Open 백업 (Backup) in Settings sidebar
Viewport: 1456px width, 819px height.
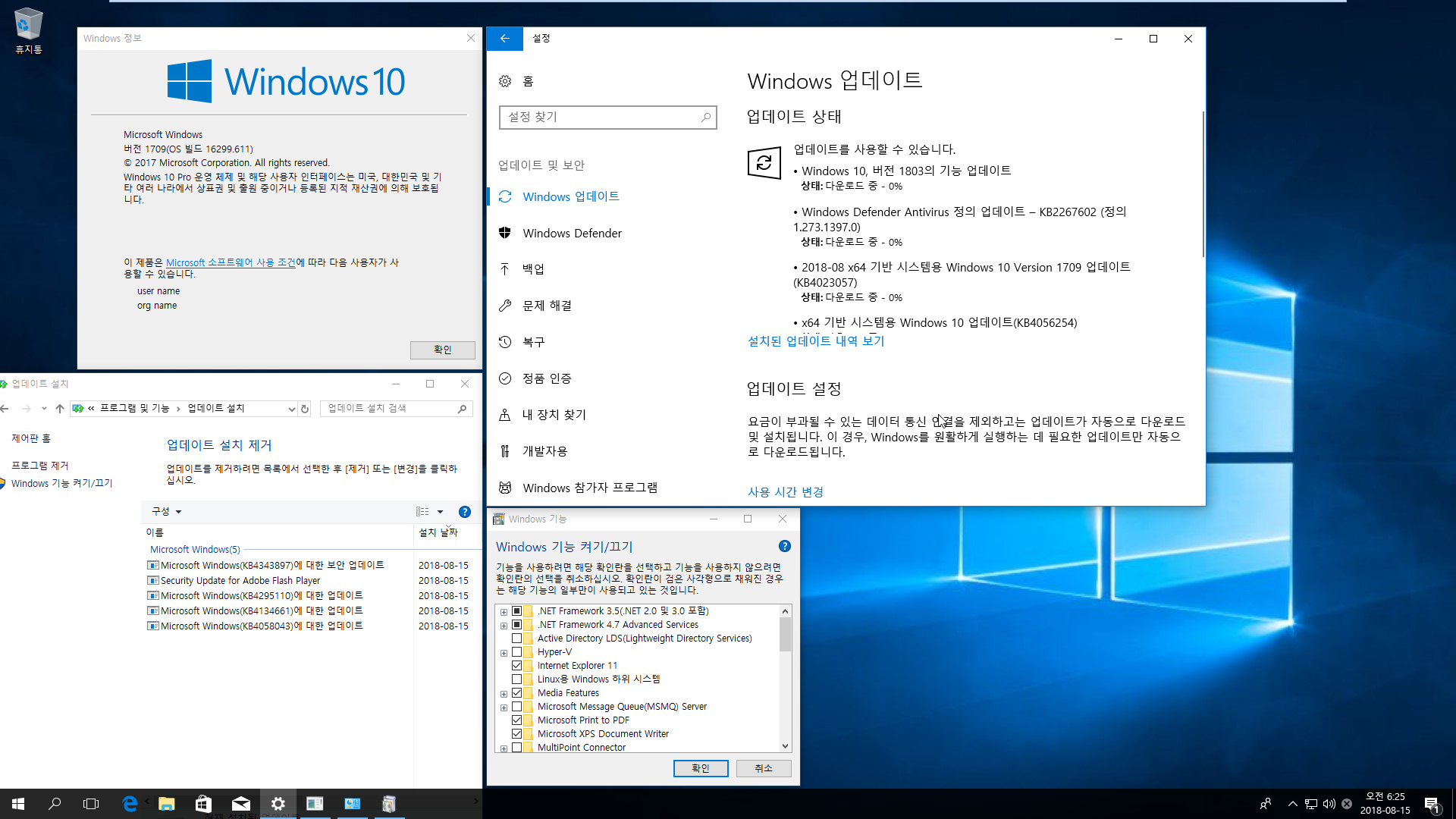(x=533, y=269)
